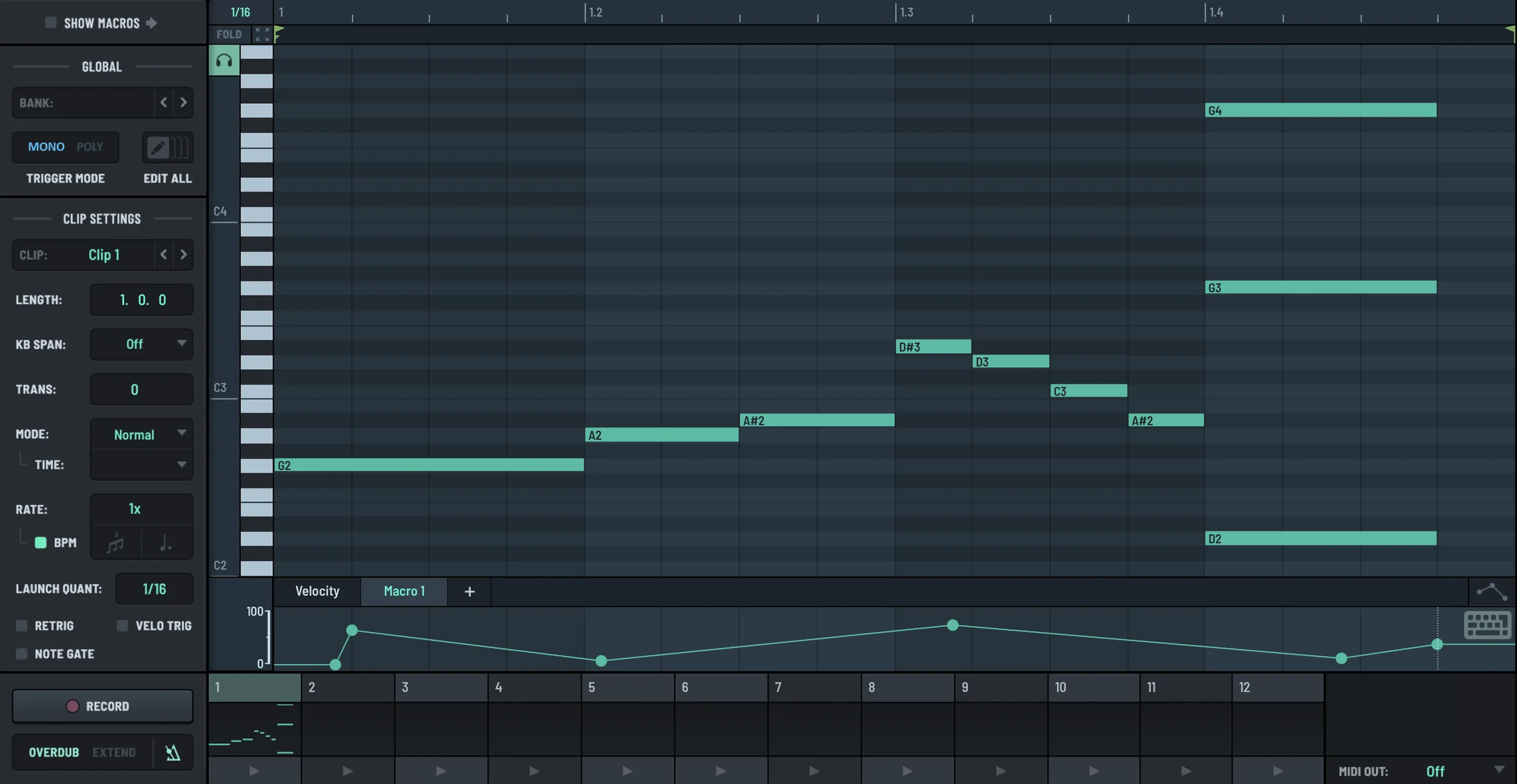Select the Macro 1 tab in envelope

404,591
